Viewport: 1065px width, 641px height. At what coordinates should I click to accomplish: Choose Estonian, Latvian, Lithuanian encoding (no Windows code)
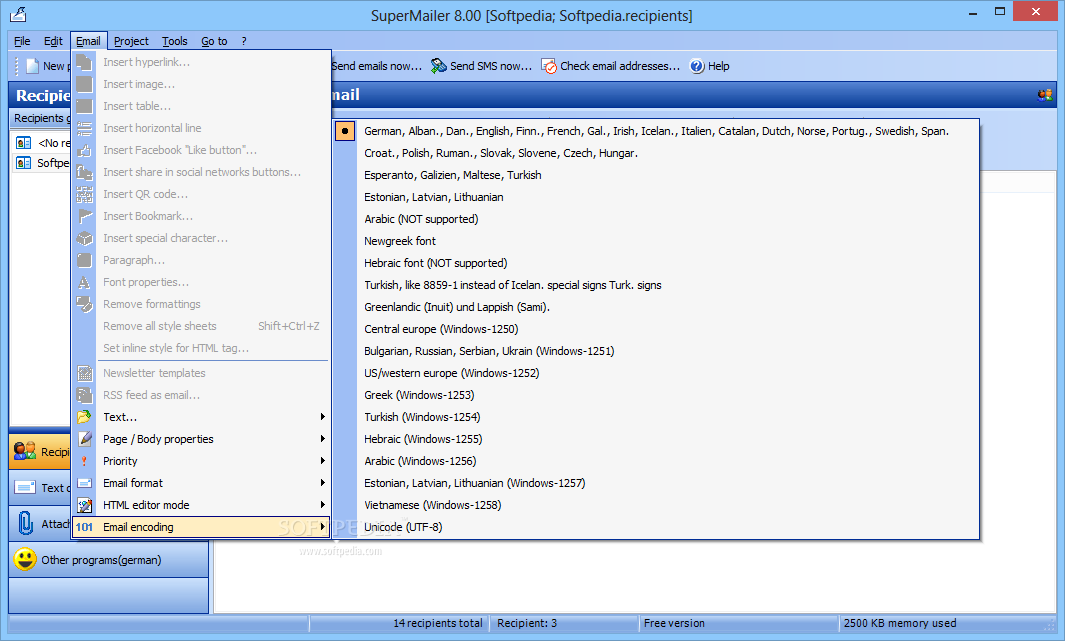[x=656, y=197]
